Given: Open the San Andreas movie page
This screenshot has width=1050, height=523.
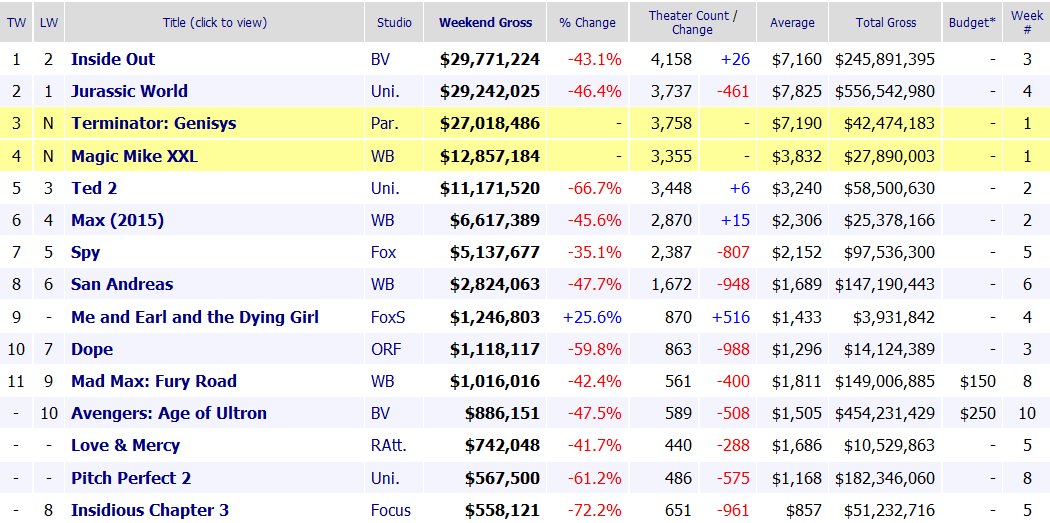Looking at the screenshot, I should (x=122, y=285).
